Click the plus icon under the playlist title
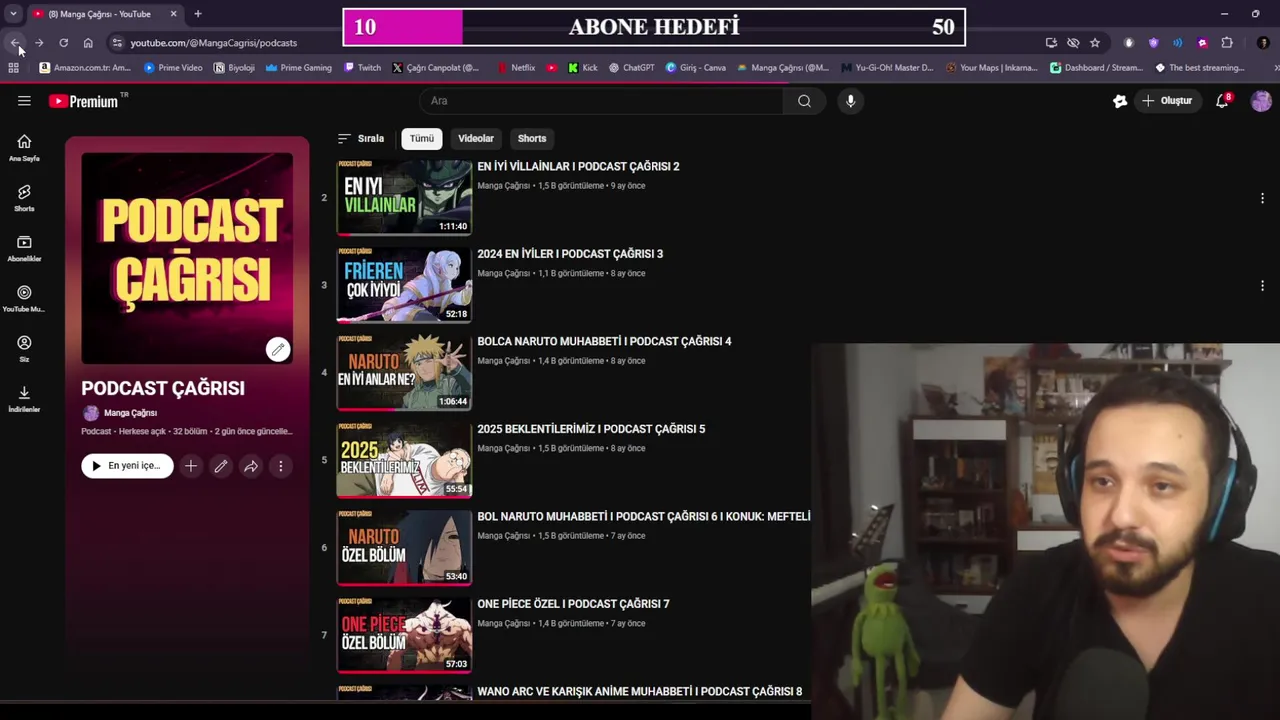1280x720 pixels. (x=191, y=466)
